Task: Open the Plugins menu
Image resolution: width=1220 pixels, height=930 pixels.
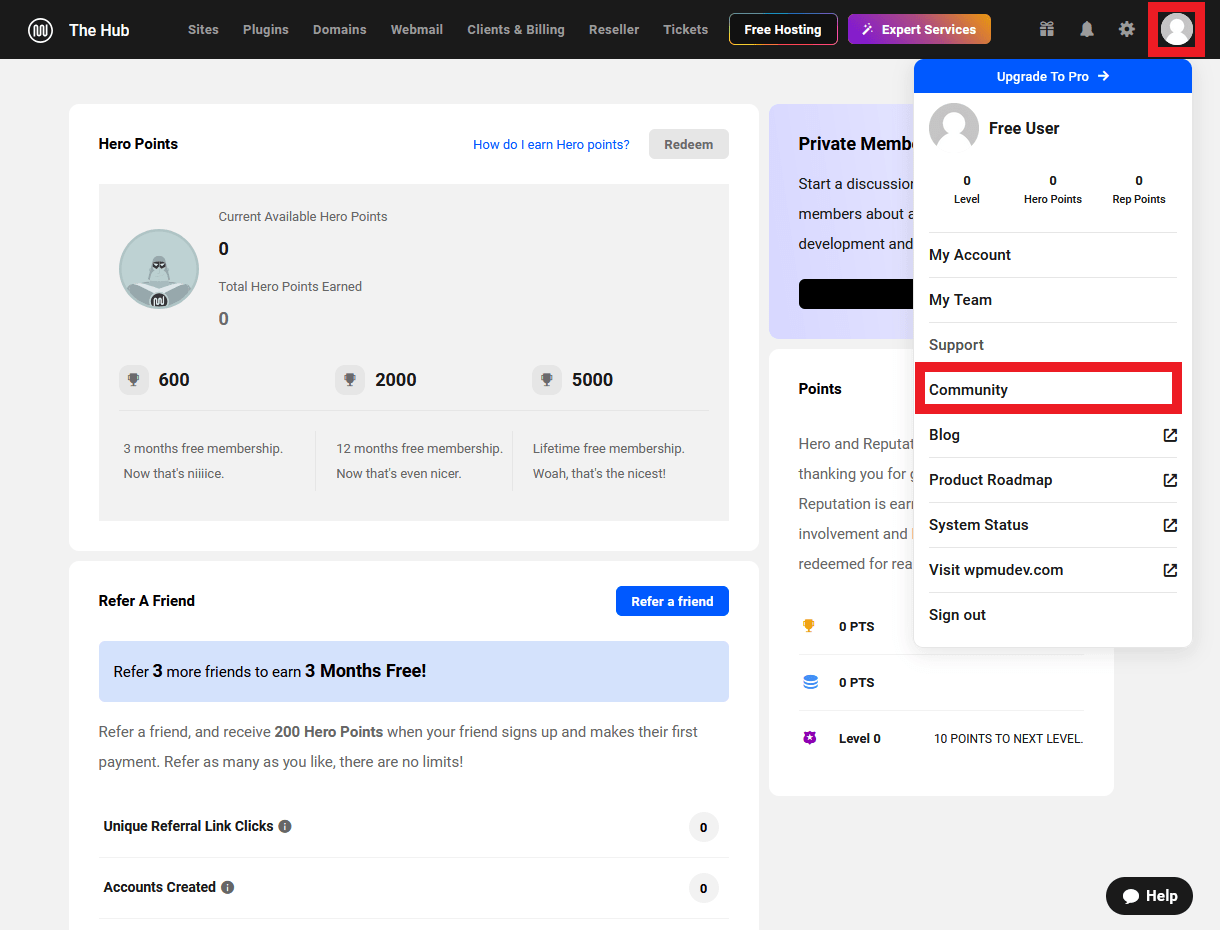Action: [266, 29]
